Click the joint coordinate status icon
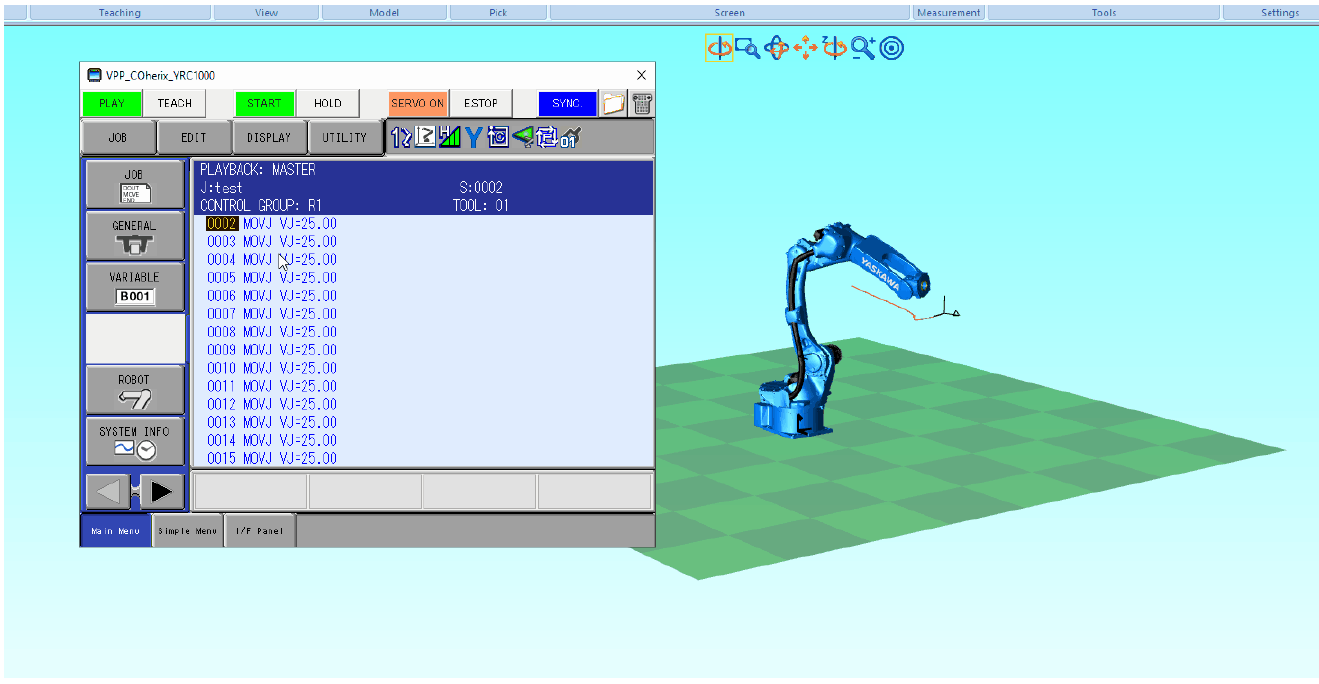The image size is (1319, 684). [x=425, y=138]
